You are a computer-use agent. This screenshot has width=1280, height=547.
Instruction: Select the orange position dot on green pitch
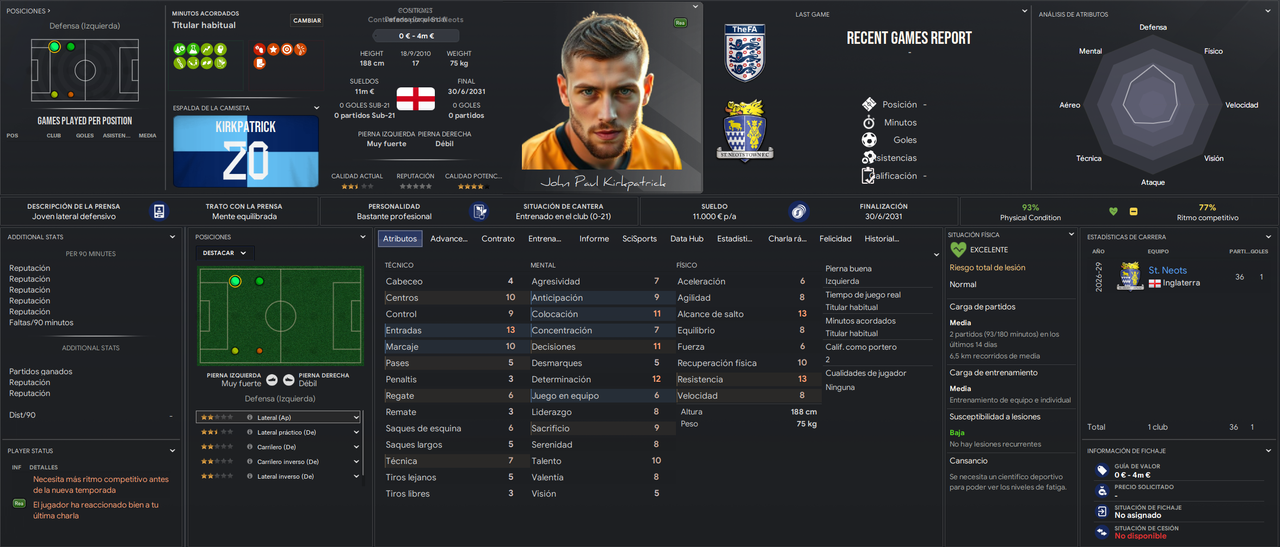(x=260, y=350)
